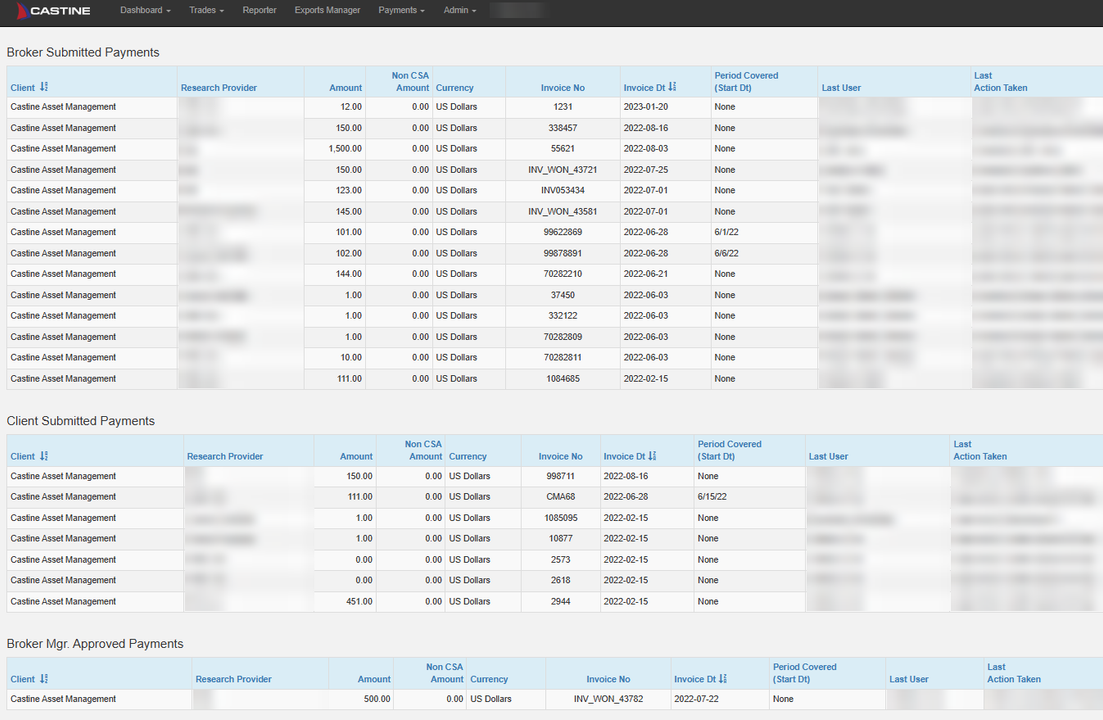This screenshot has height=720, width=1103.
Task: Expand the Admin dropdown menu
Action: 459,11
